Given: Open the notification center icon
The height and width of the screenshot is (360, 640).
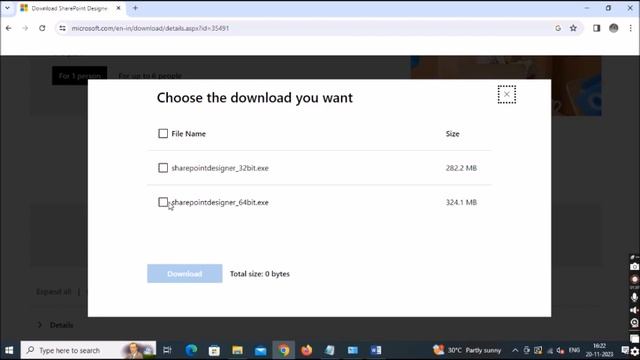Looking at the screenshot, I should 625,350.
